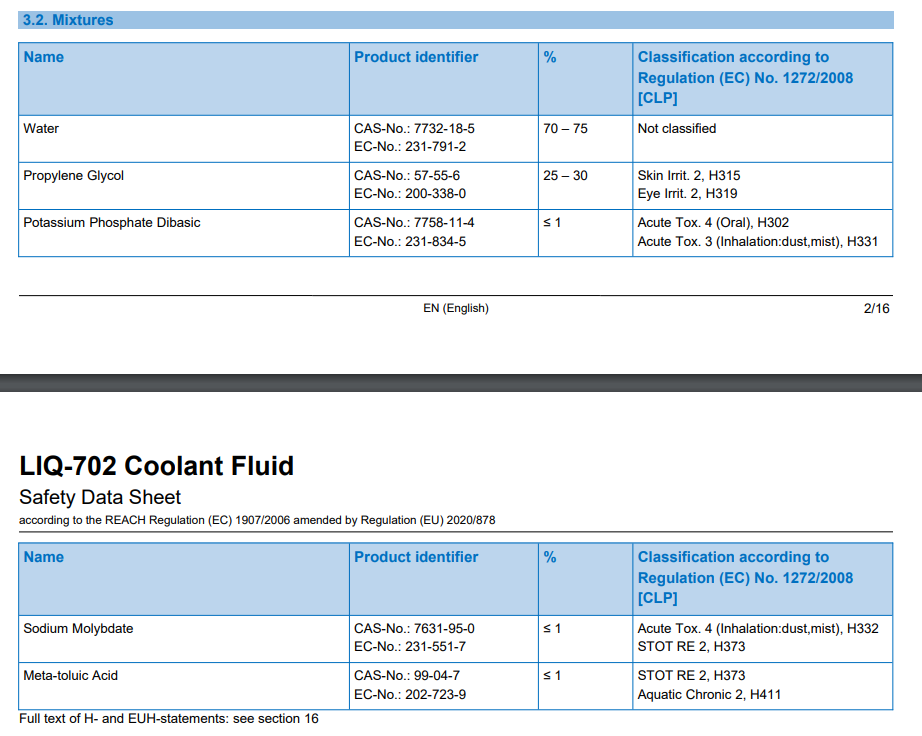The height and width of the screenshot is (736, 922).
Task: Click the '25 – 30' percentage value
Action: (x=565, y=176)
